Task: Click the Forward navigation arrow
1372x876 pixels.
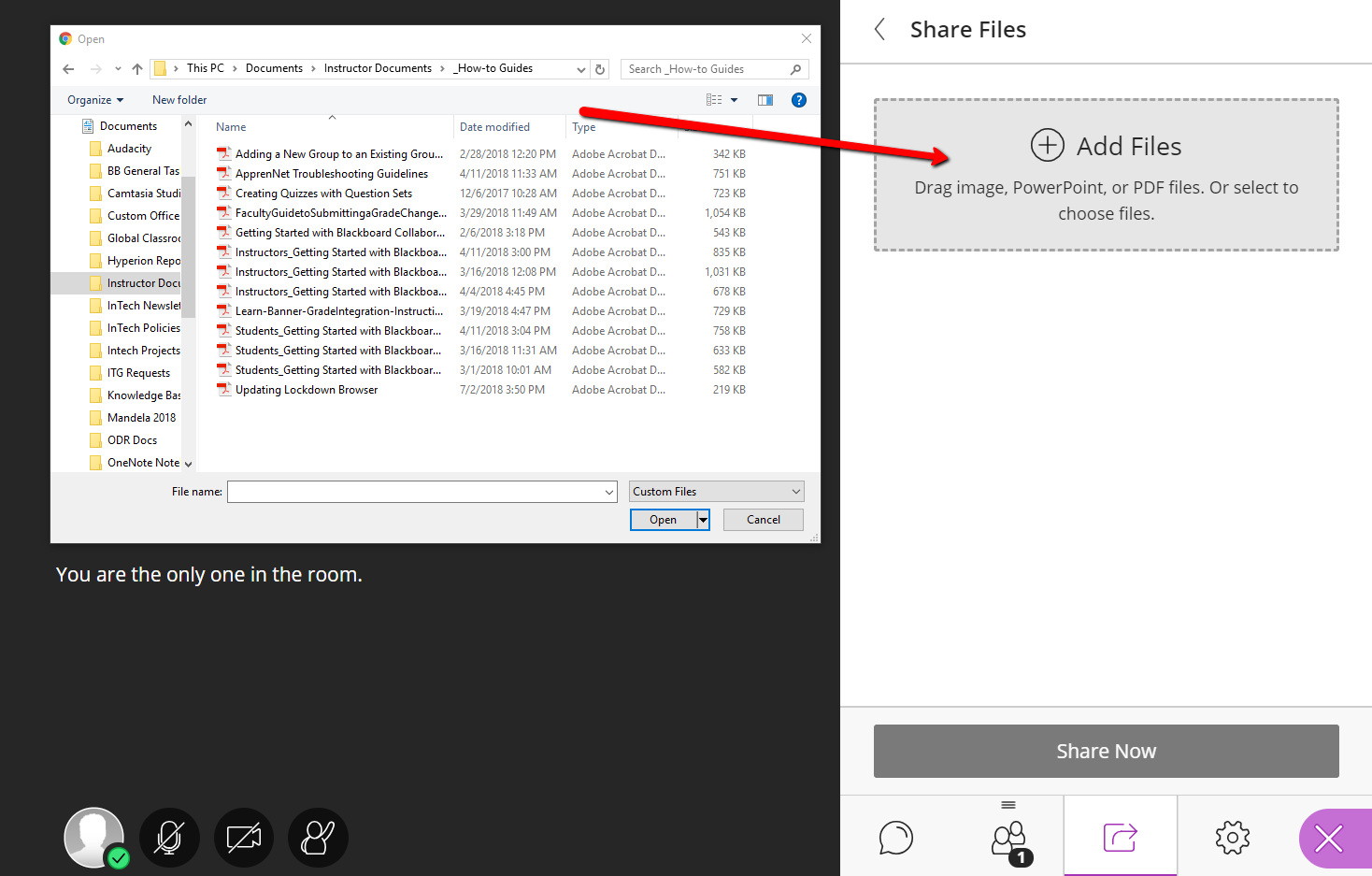Action: coord(95,69)
